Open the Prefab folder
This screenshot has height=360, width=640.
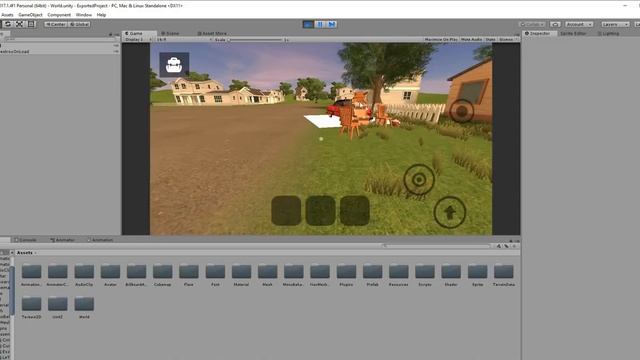click(x=372, y=275)
